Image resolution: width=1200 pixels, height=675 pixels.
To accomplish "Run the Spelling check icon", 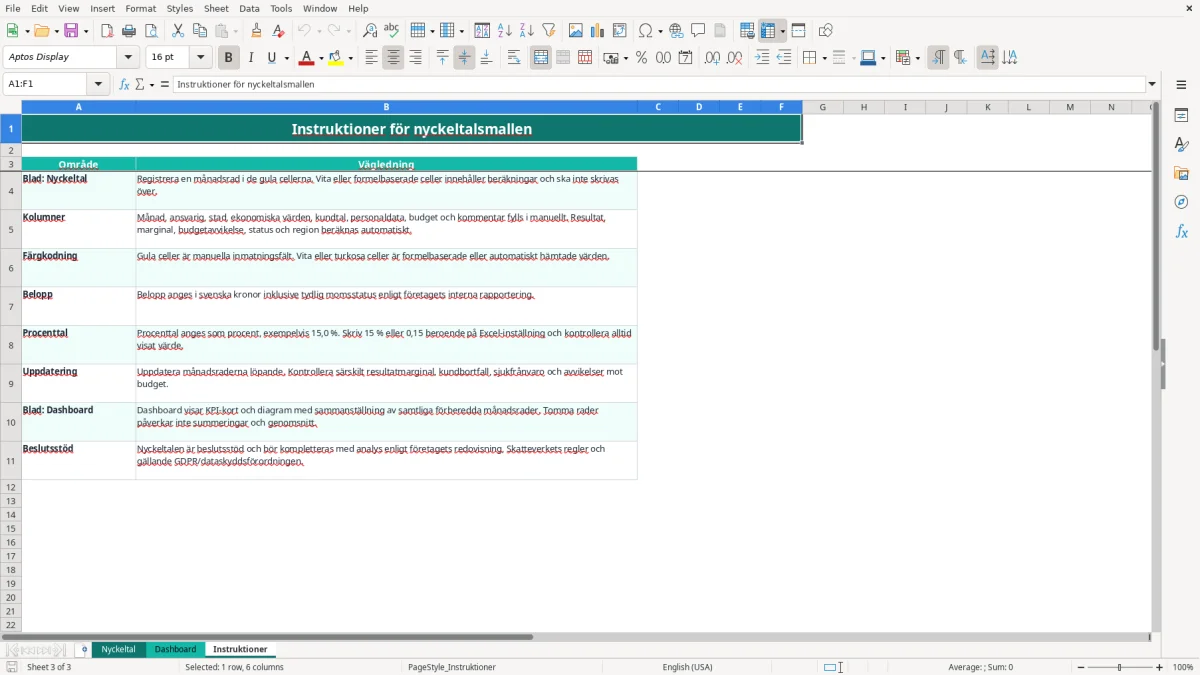I will [392, 31].
